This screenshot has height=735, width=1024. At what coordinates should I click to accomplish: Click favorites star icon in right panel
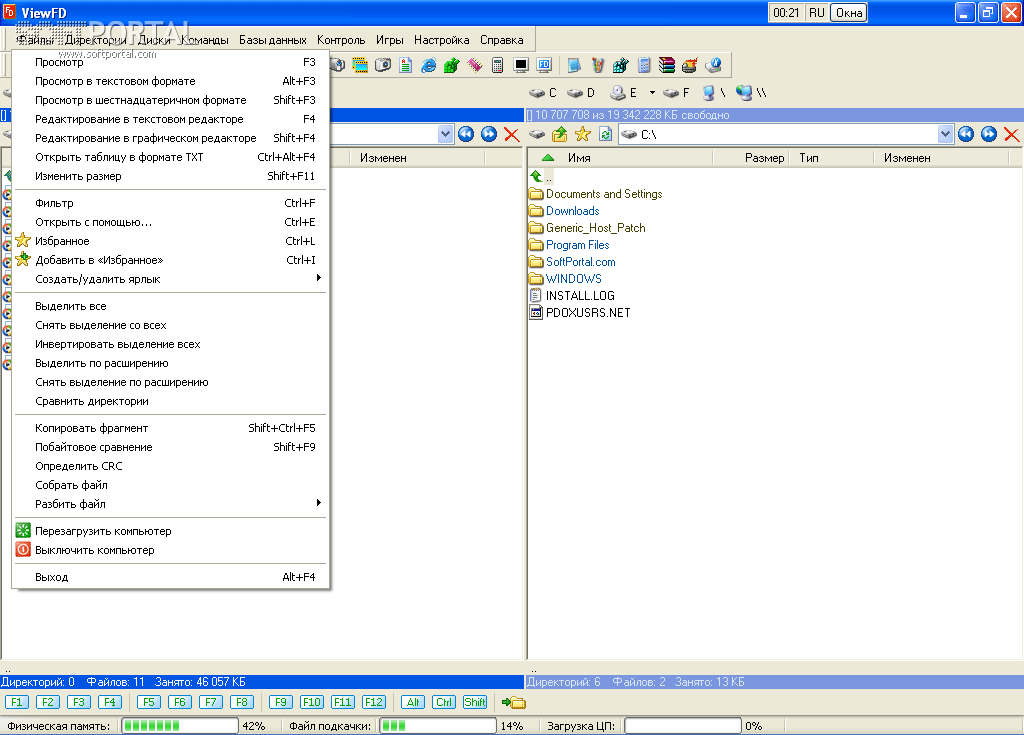tap(583, 135)
